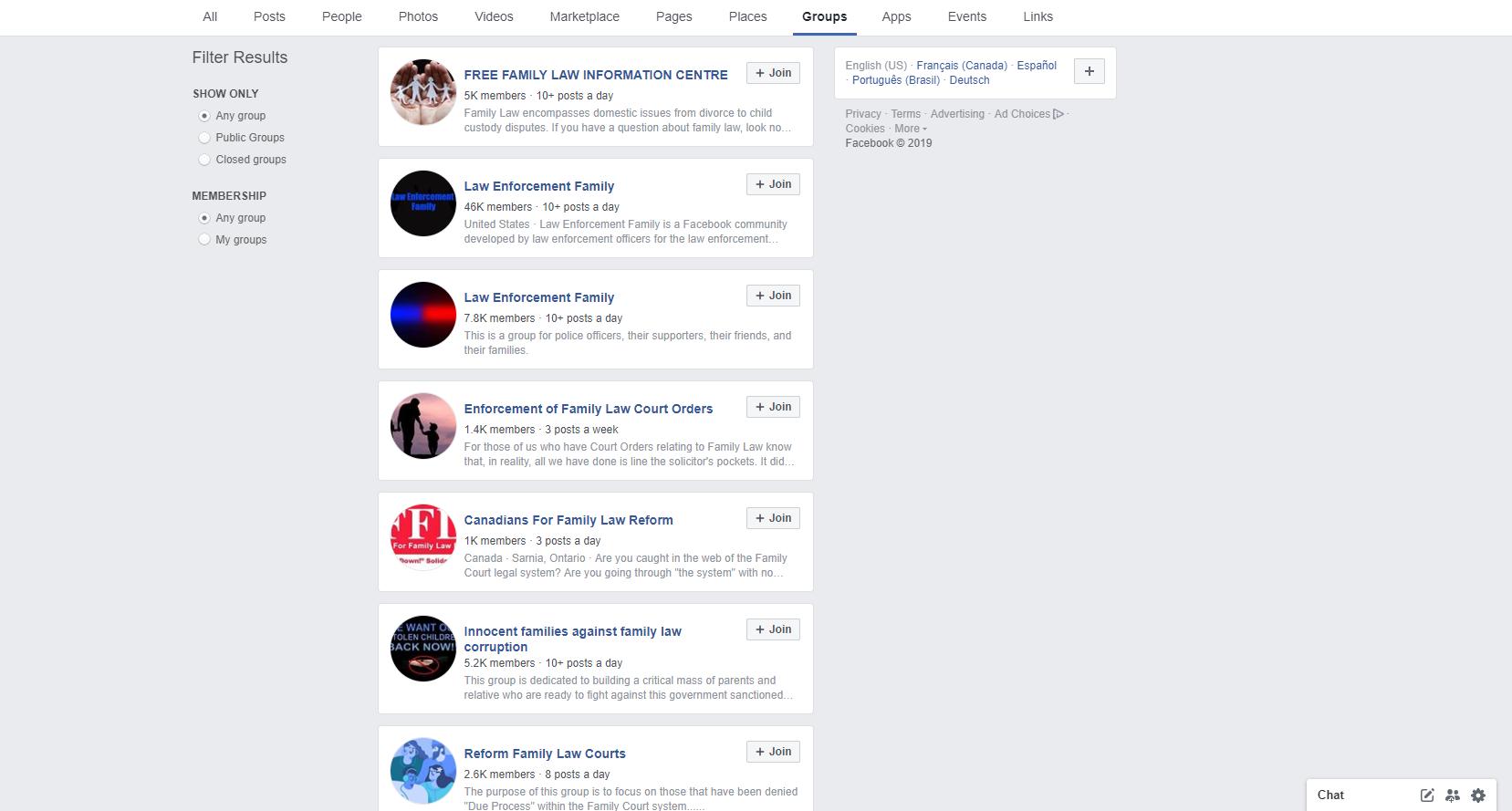Open 46K-member Law Enforcement Family title link
Viewport: 1512px width, 811px height.
coord(539,186)
